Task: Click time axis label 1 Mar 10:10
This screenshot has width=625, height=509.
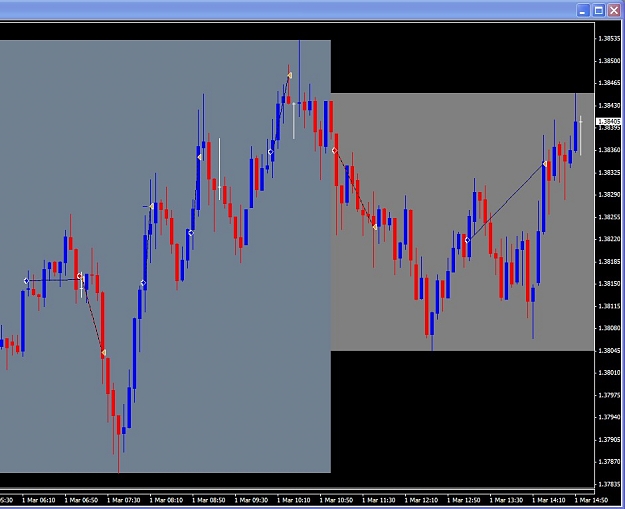Action: click(294, 500)
